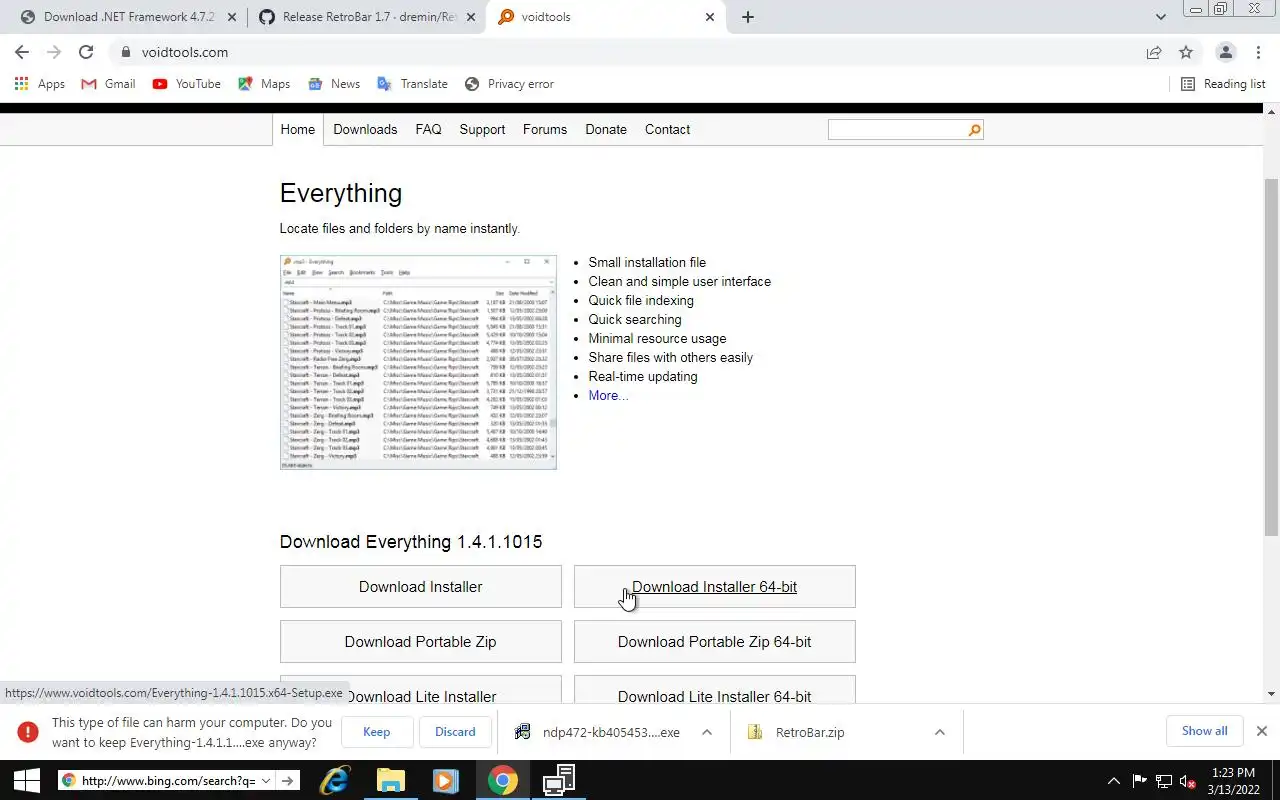The height and width of the screenshot is (800, 1280).
Task: Click Show all downloads
Action: point(1204,731)
